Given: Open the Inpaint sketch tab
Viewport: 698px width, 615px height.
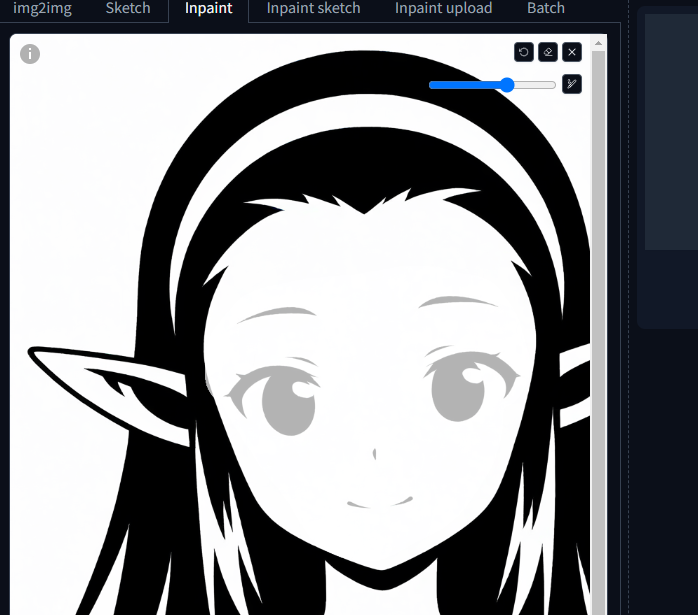Looking at the screenshot, I should pyautogui.click(x=313, y=8).
